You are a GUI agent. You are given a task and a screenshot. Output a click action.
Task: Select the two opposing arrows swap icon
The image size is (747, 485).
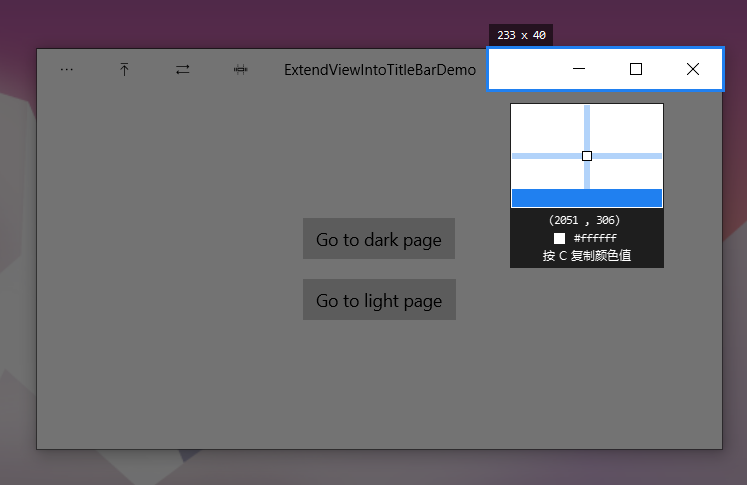(182, 70)
